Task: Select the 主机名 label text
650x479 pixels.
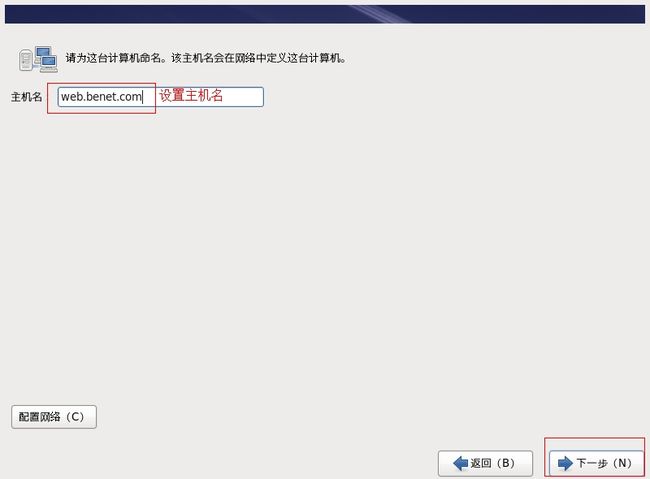Action: pyautogui.click(x=27, y=97)
